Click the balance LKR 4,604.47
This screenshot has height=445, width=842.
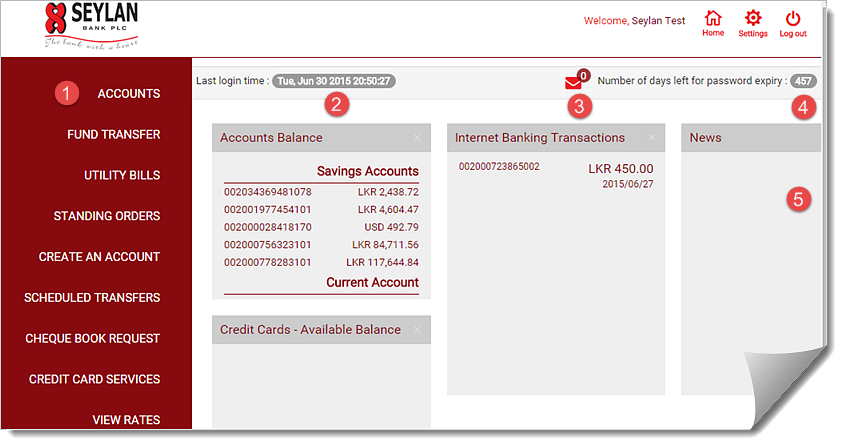388,210
